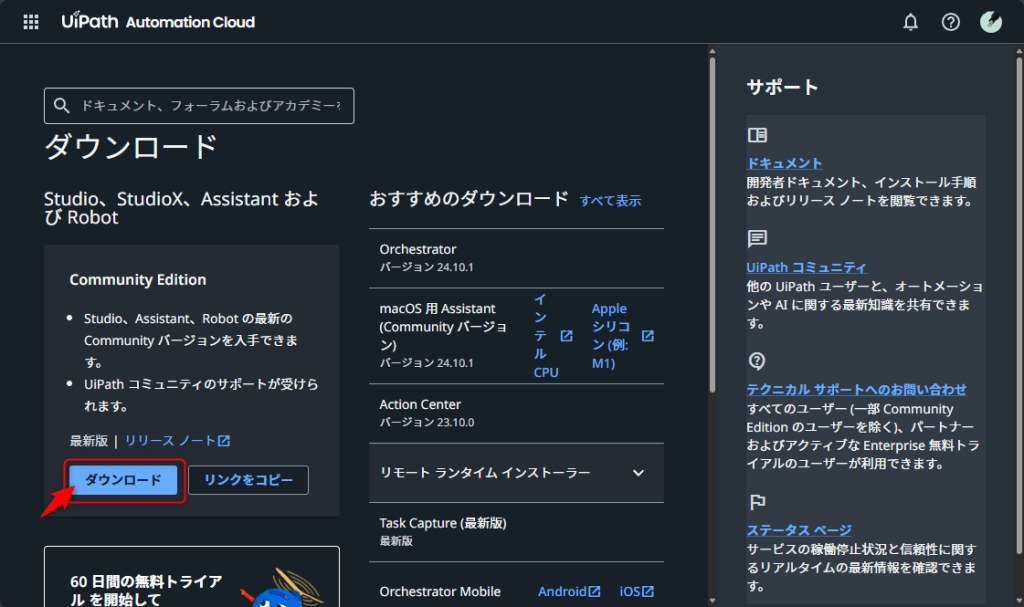Click the main content vertical scrollbar
Viewport: 1024px width, 607px height.
(x=712, y=225)
